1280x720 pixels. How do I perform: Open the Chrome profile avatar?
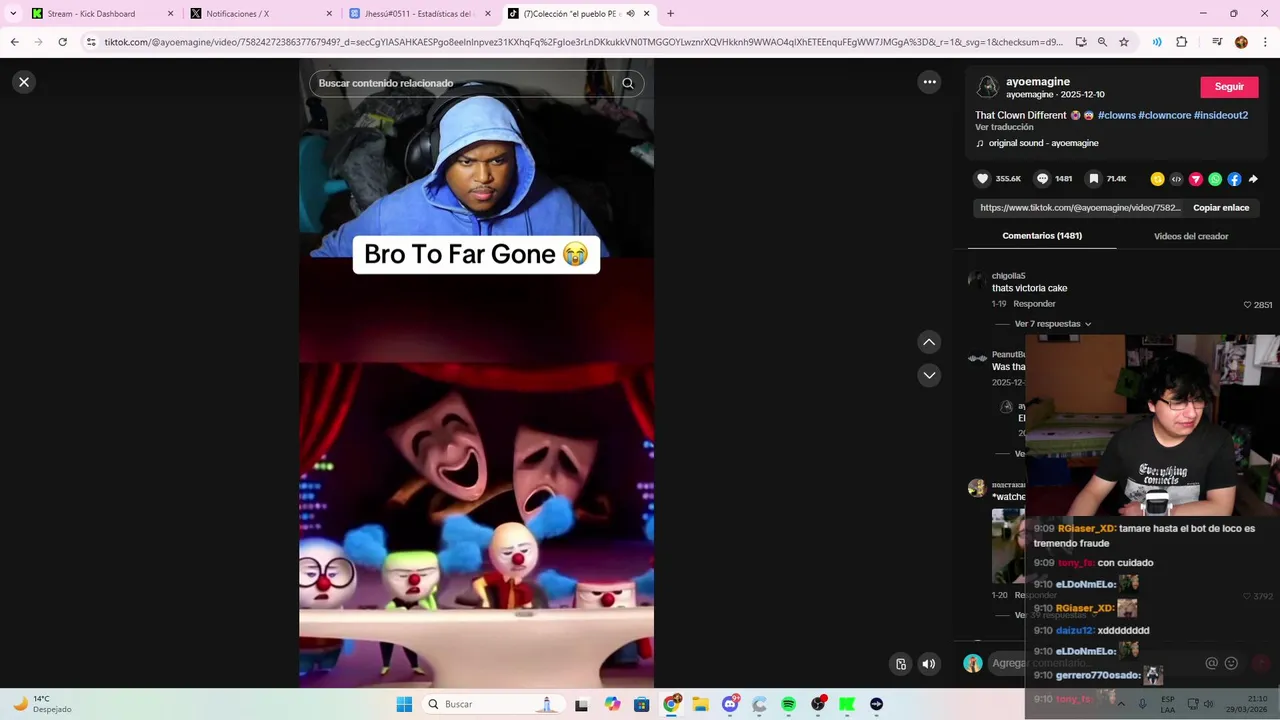point(1241,42)
